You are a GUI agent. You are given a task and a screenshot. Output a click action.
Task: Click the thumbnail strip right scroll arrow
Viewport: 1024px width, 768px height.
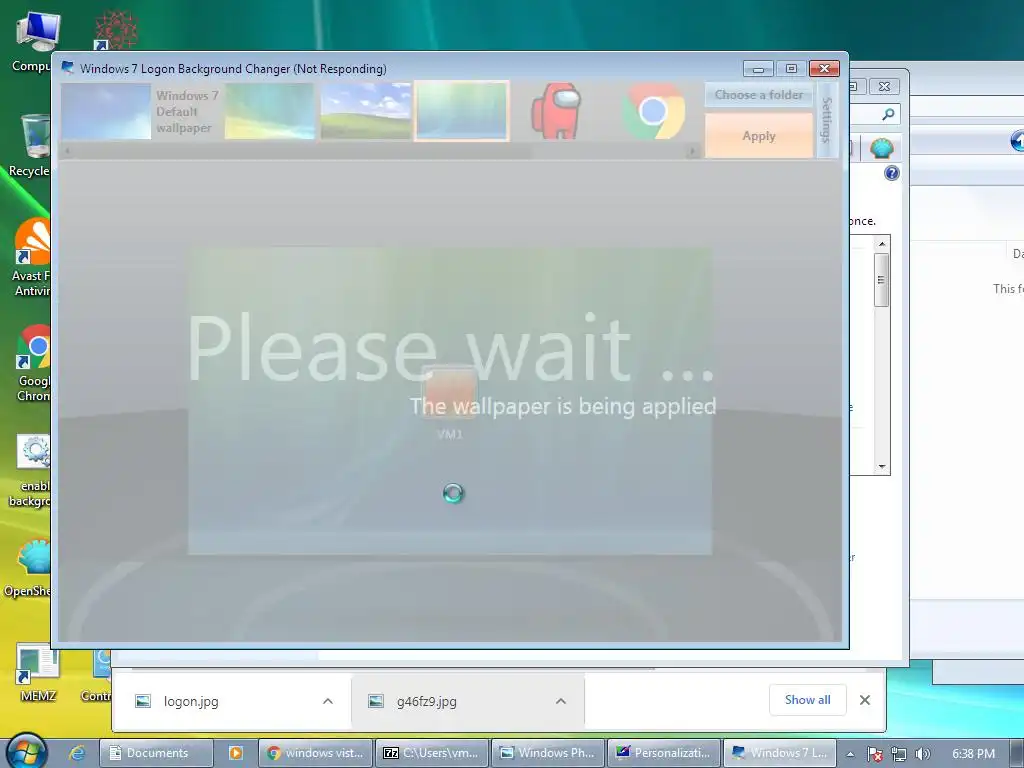click(692, 152)
